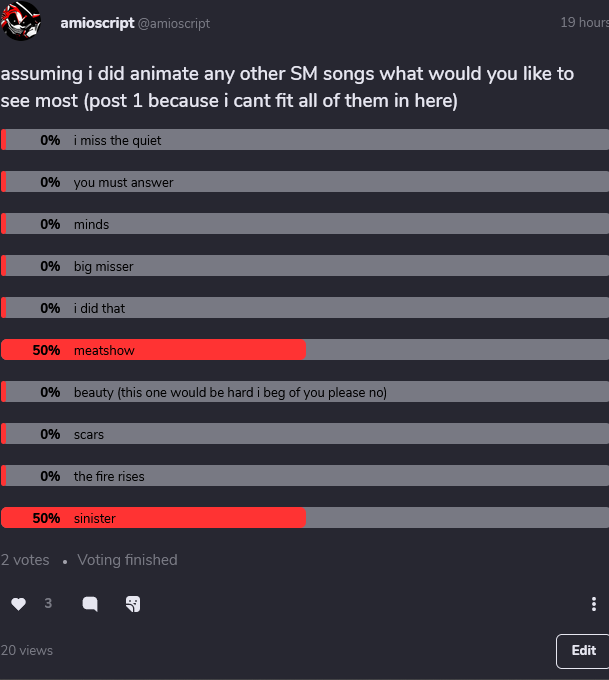
Task: Select 'the fire rises' poll option
Action: [x=305, y=477]
